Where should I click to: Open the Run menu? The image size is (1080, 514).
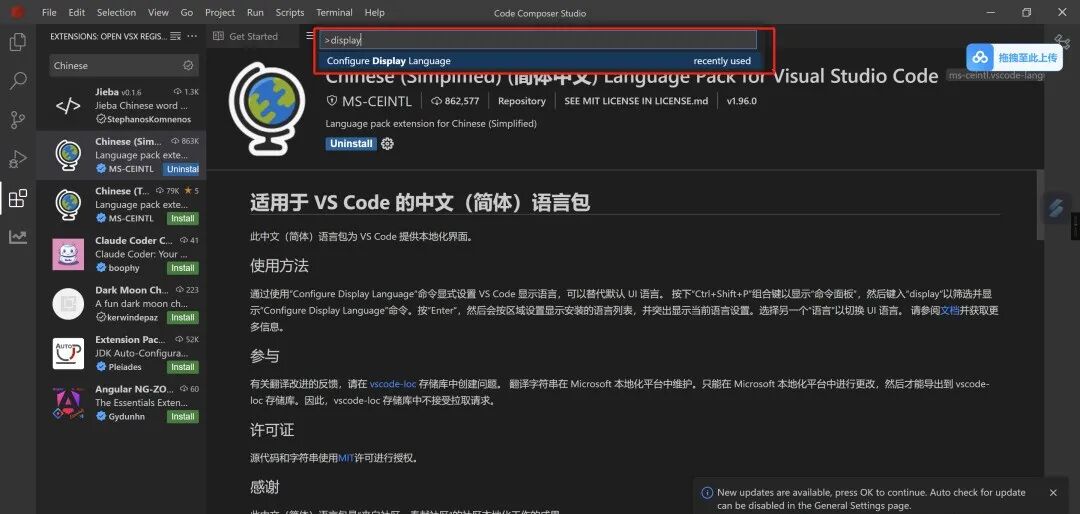tap(255, 12)
